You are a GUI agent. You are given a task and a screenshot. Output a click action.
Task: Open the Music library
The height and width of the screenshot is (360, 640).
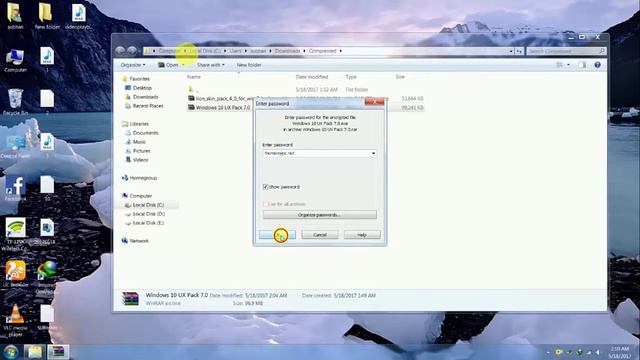[139, 142]
